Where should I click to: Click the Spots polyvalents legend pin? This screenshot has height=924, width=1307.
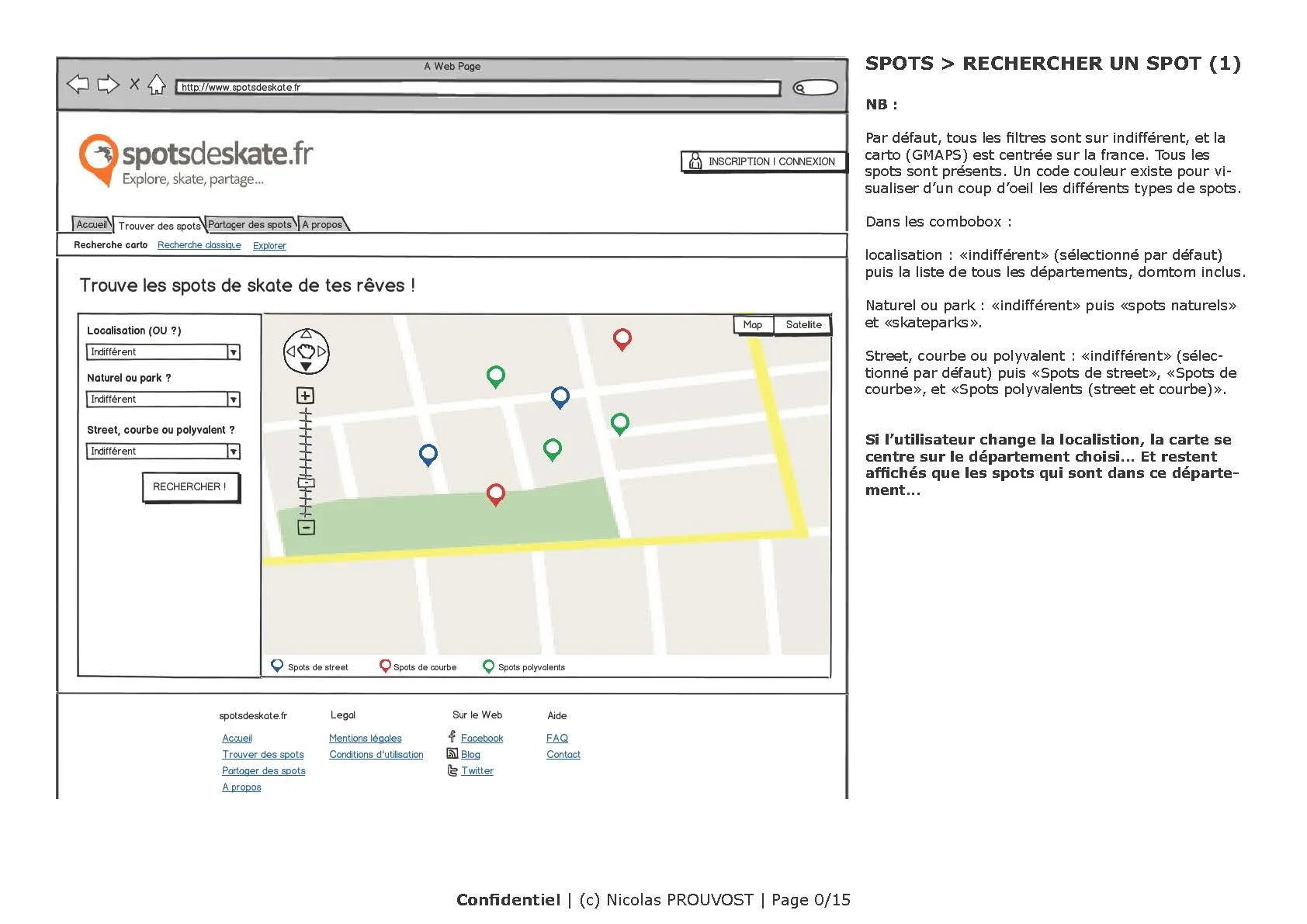pyautogui.click(x=488, y=666)
